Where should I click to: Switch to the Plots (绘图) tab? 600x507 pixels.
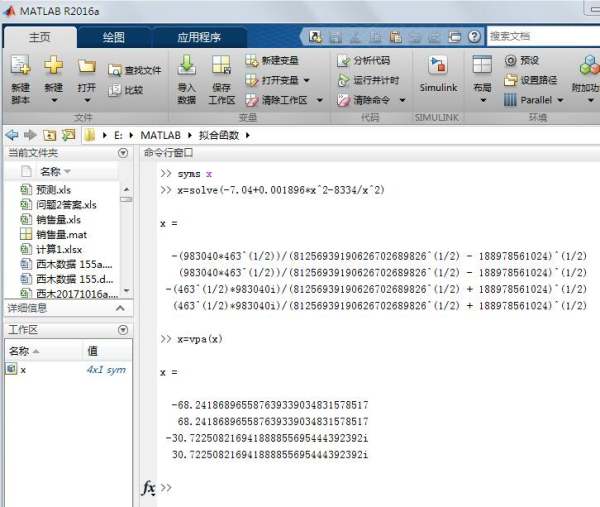[x=114, y=37]
